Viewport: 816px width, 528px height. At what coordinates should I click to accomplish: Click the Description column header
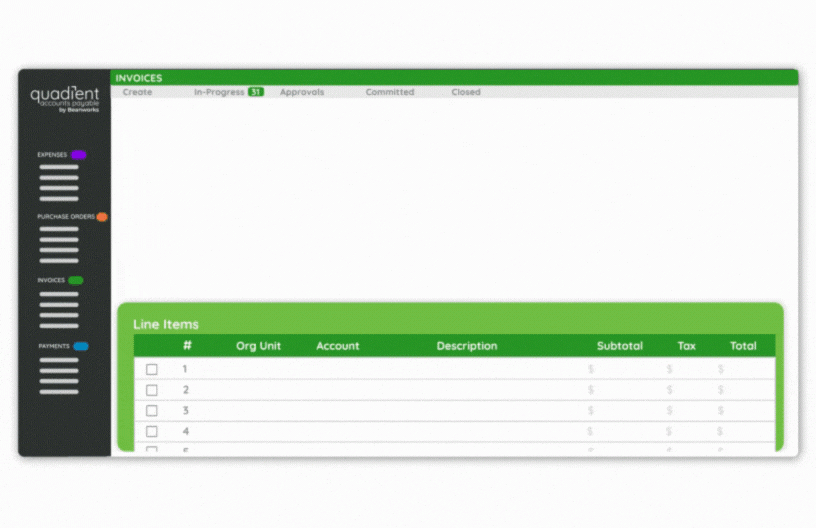tap(466, 346)
